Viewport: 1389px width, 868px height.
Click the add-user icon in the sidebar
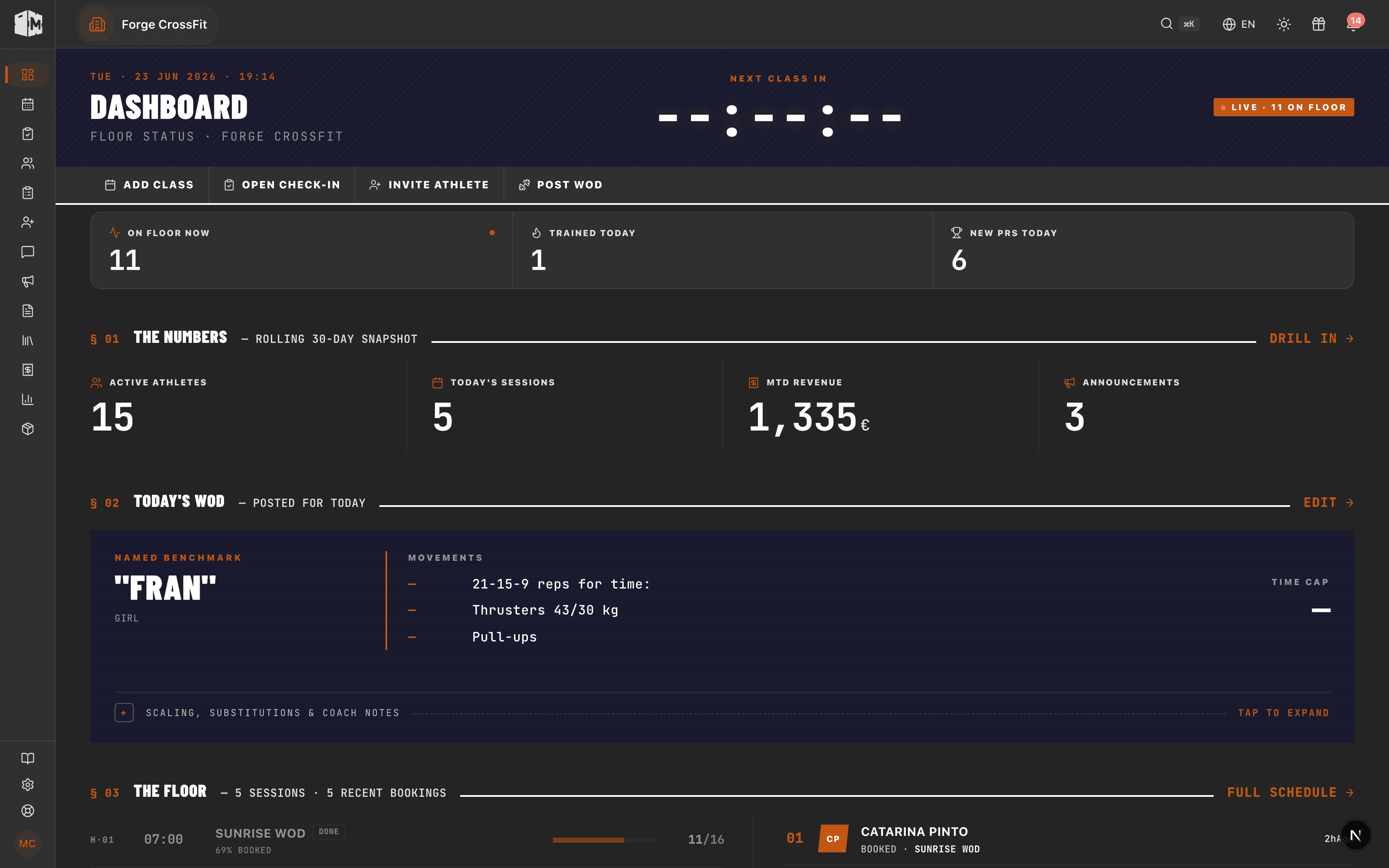click(27, 222)
